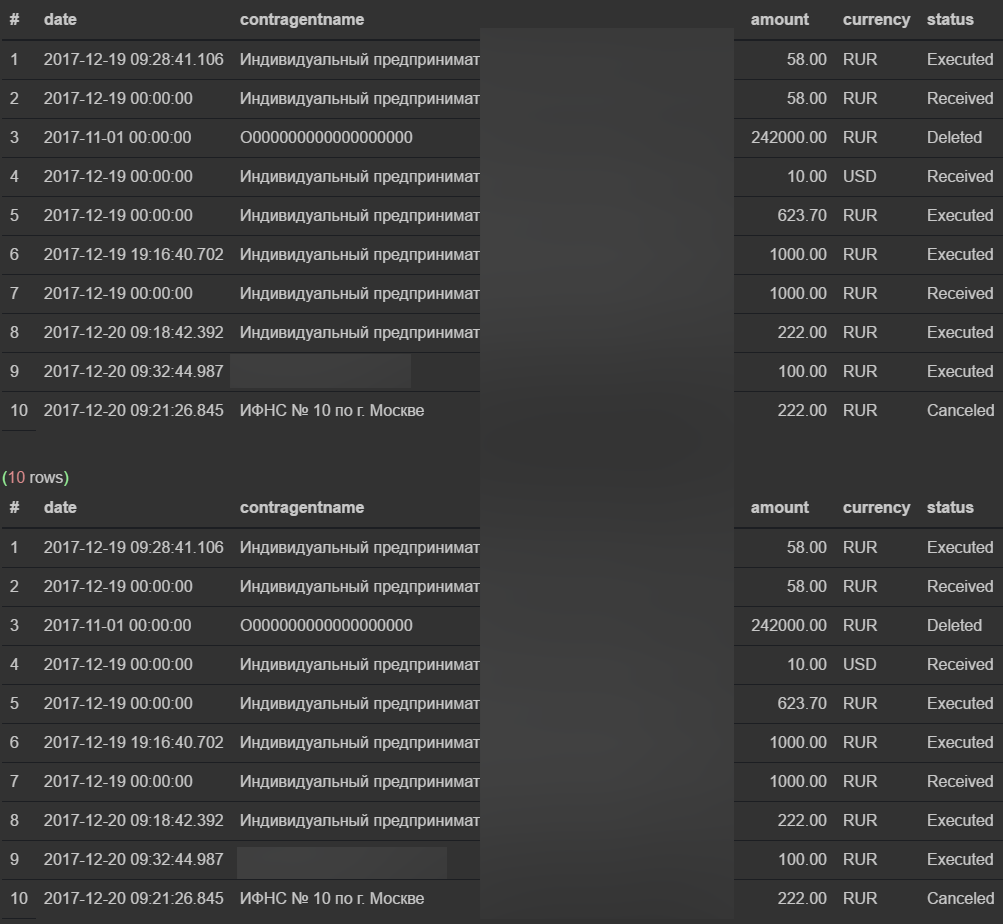This screenshot has height=924, width=1003.
Task: Select the "Deleted" status in the second table
Action: [954, 626]
